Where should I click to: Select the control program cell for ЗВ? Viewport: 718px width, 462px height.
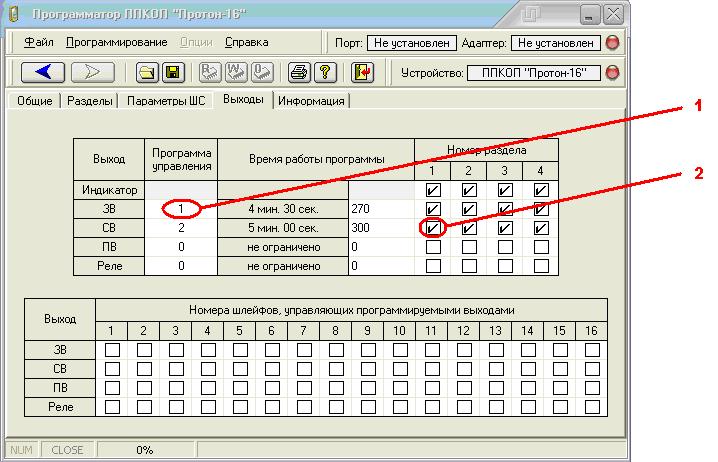pos(181,209)
